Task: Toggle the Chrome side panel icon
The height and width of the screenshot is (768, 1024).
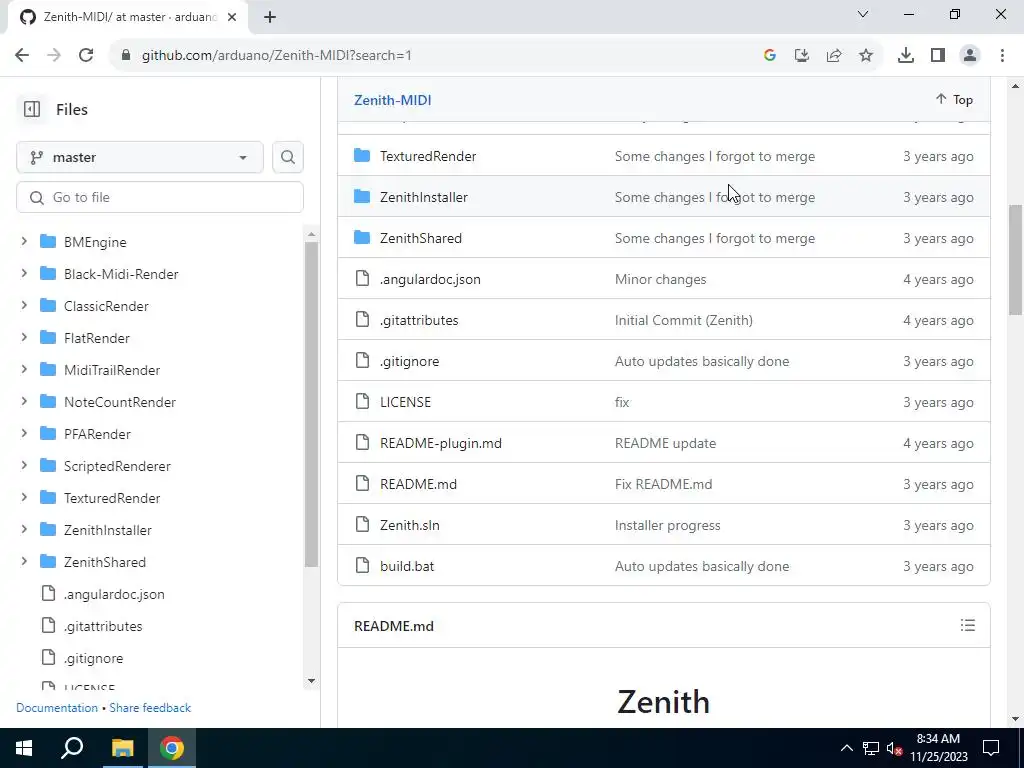Action: click(938, 56)
